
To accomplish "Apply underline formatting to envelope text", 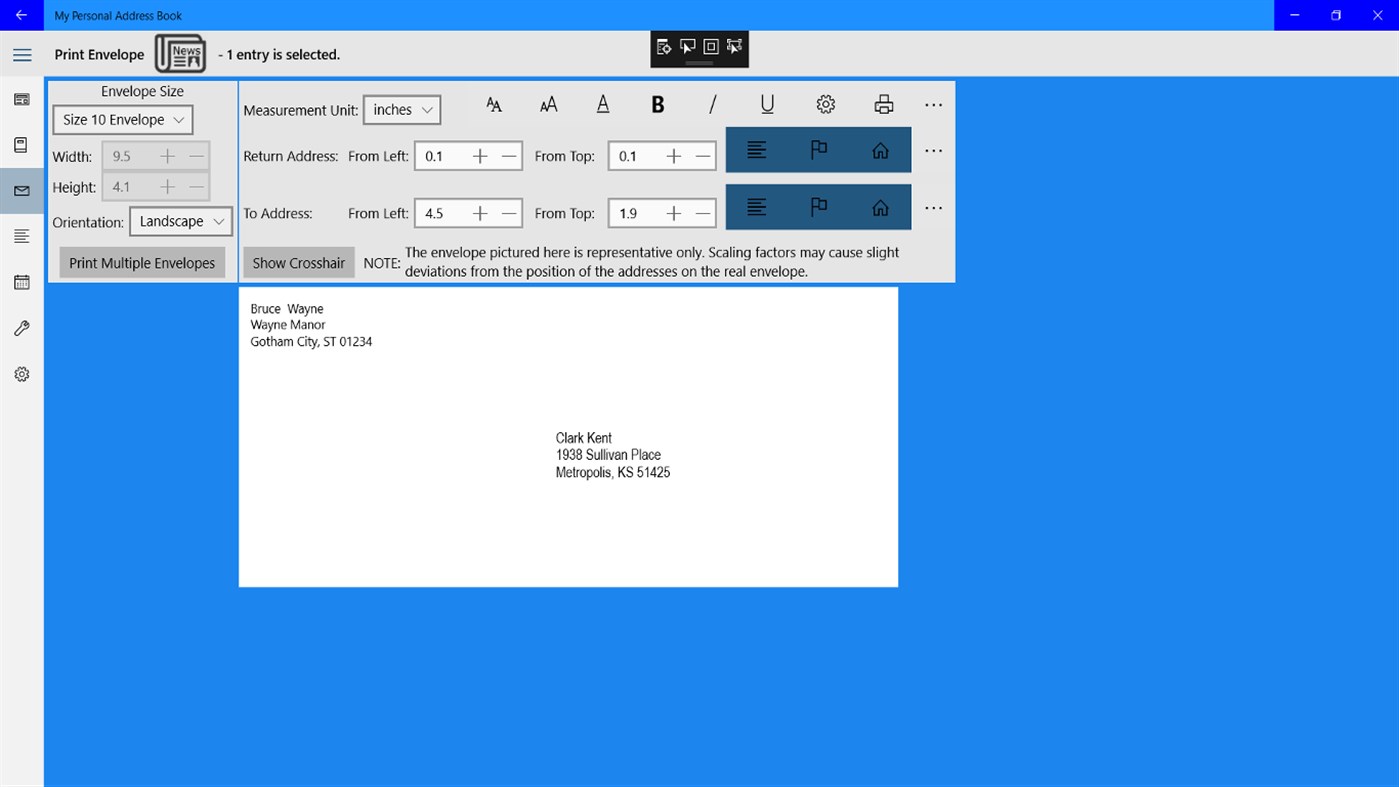I will click(x=766, y=103).
